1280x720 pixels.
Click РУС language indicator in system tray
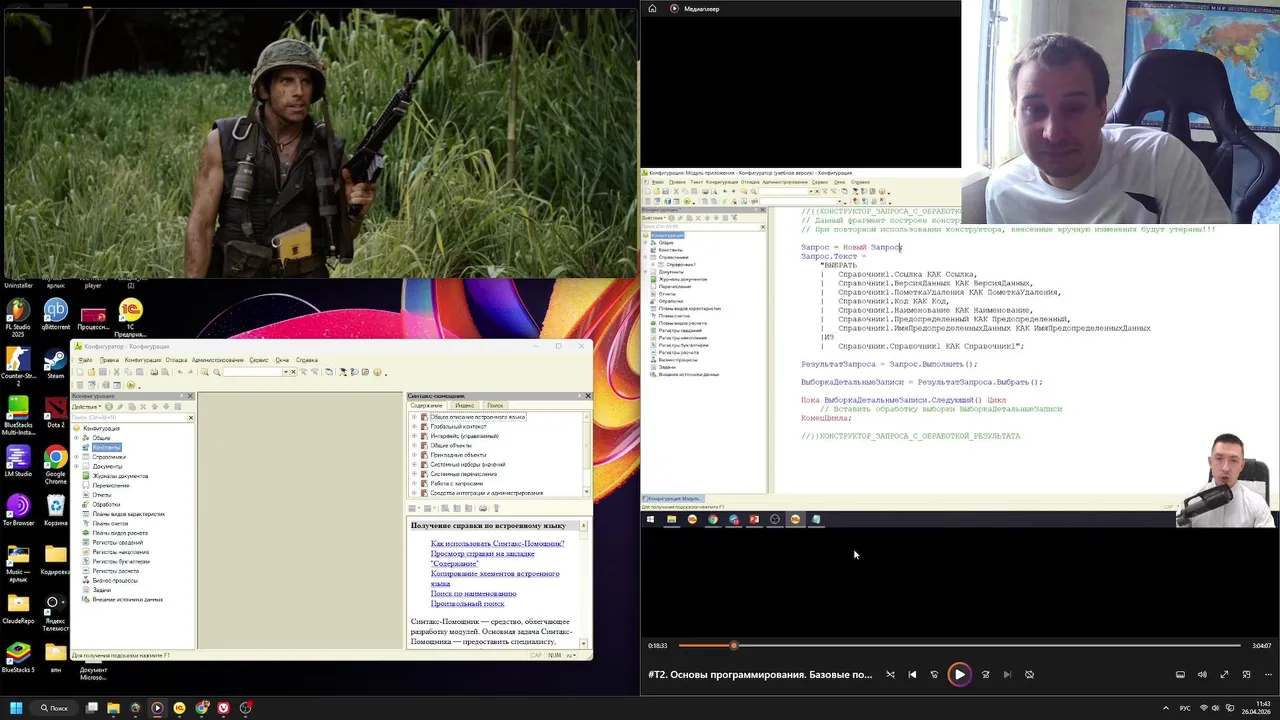1186,708
